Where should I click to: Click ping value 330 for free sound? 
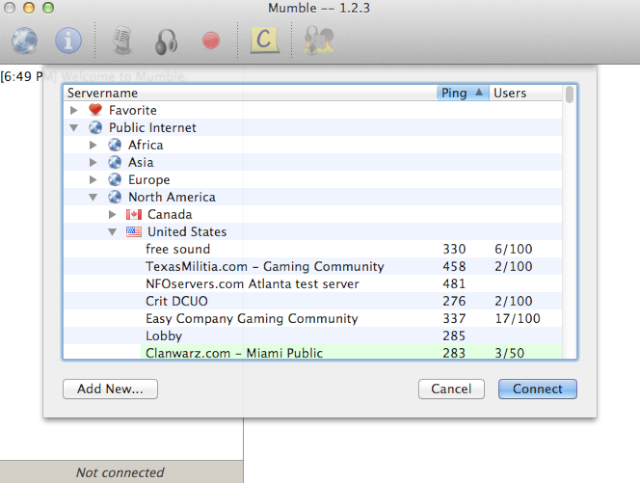(x=454, y=249)
